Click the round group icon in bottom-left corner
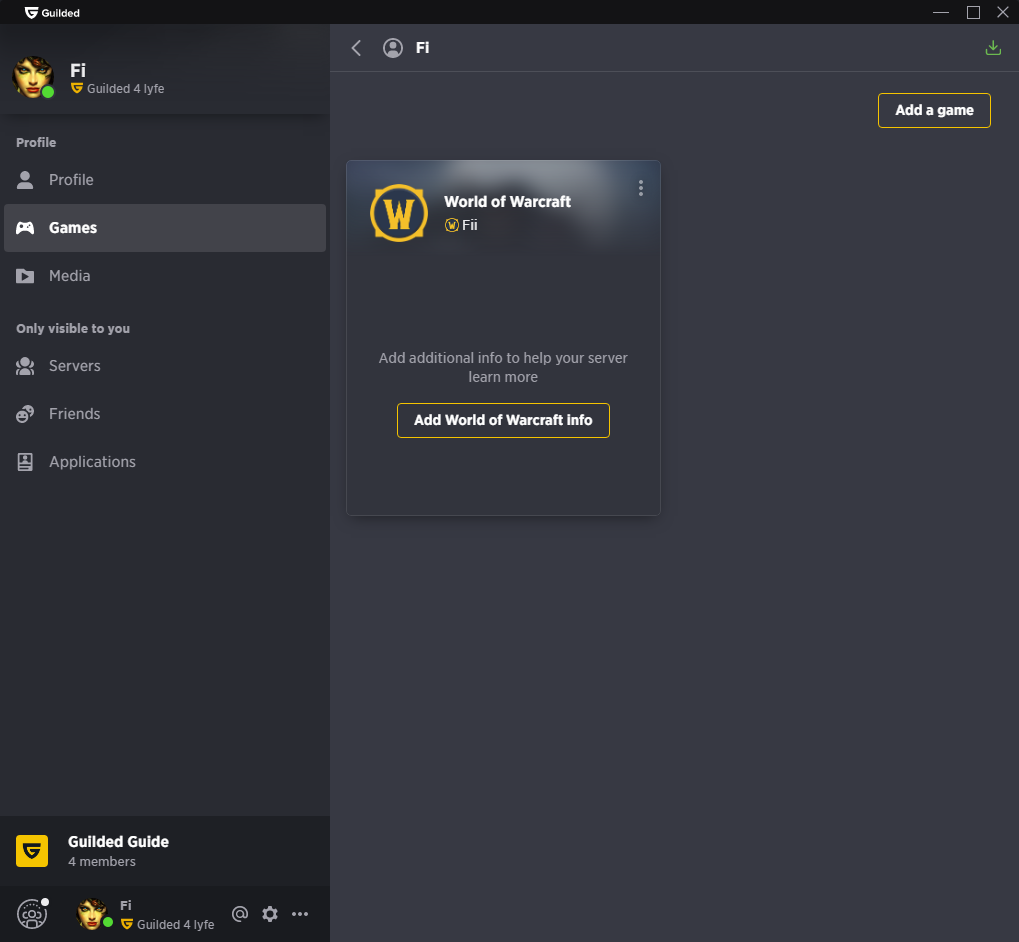This screenshot has height=942, width=1019. 32,914
